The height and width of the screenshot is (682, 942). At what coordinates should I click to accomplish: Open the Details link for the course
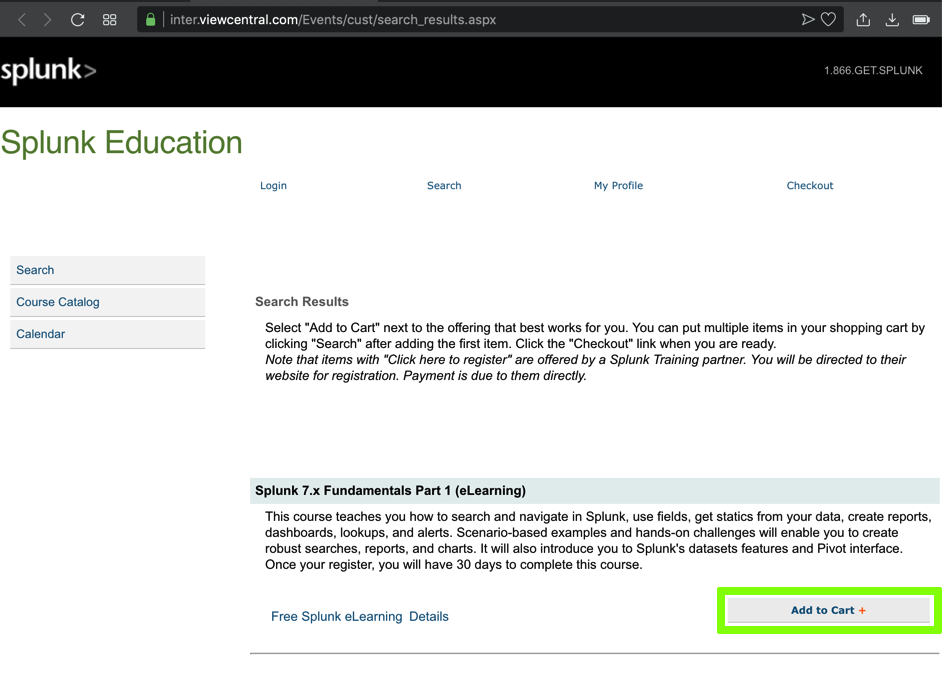[x=428, y=617]
